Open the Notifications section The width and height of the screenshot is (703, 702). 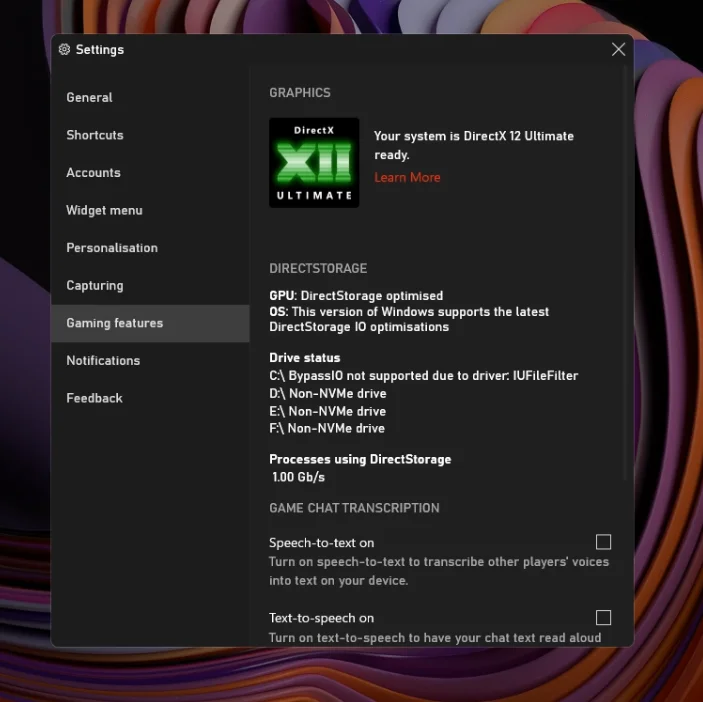click(150, 360)
